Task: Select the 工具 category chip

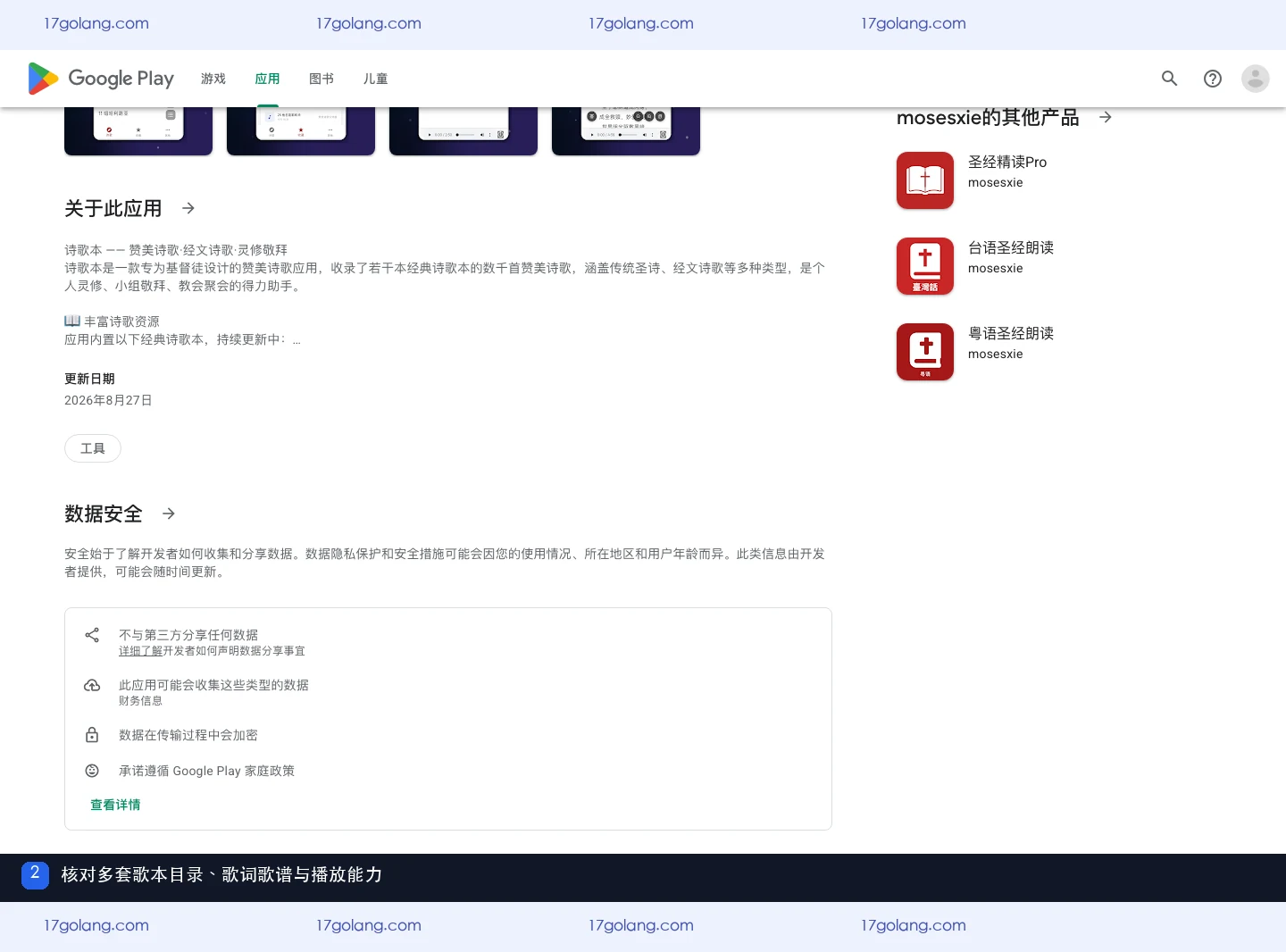Action: click(x=93, y=448)
